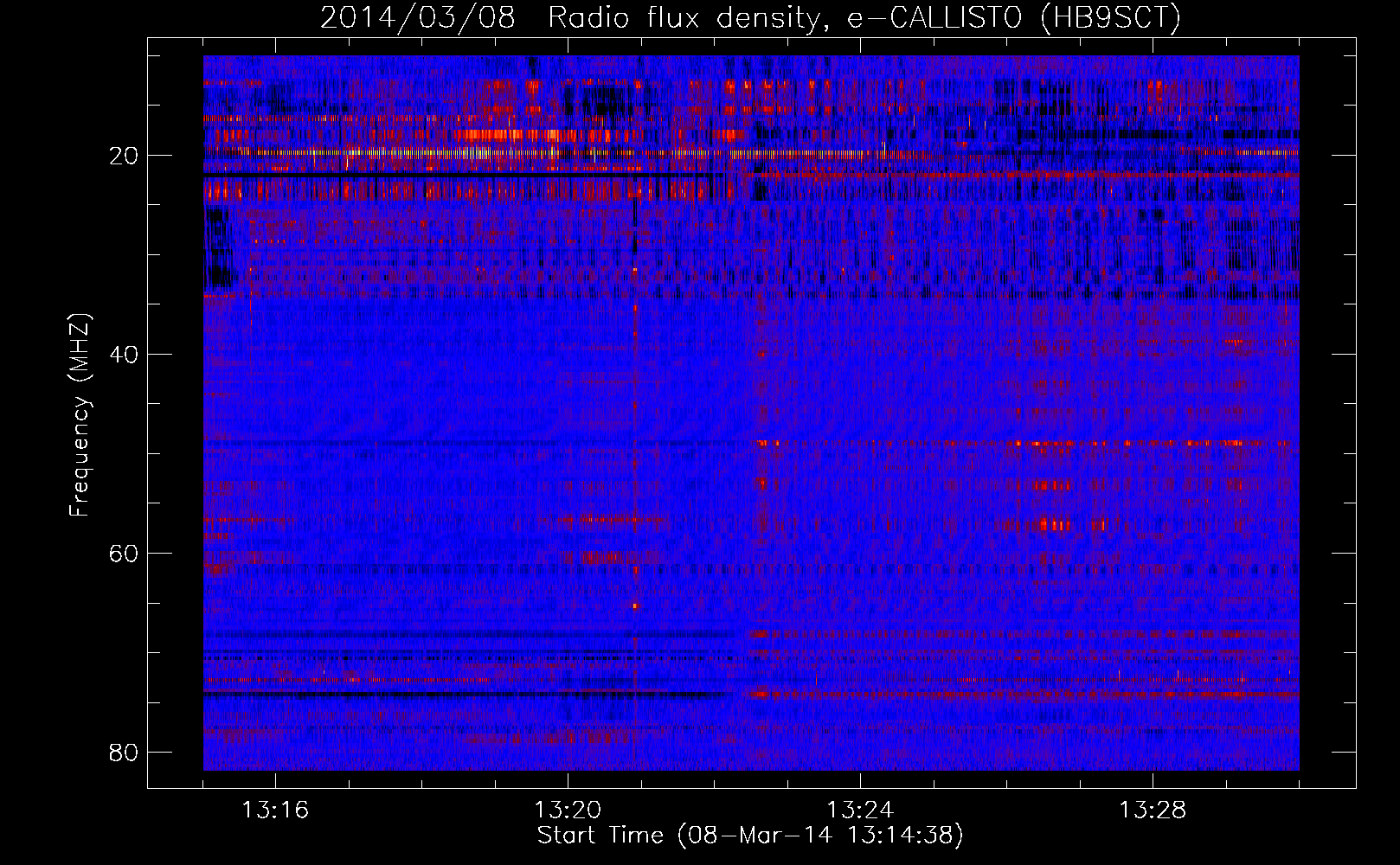Viewport: 1400px width, 865px height.
Task: Click the date '2014/03/08' in the title
Action: (x=418, y=18)
